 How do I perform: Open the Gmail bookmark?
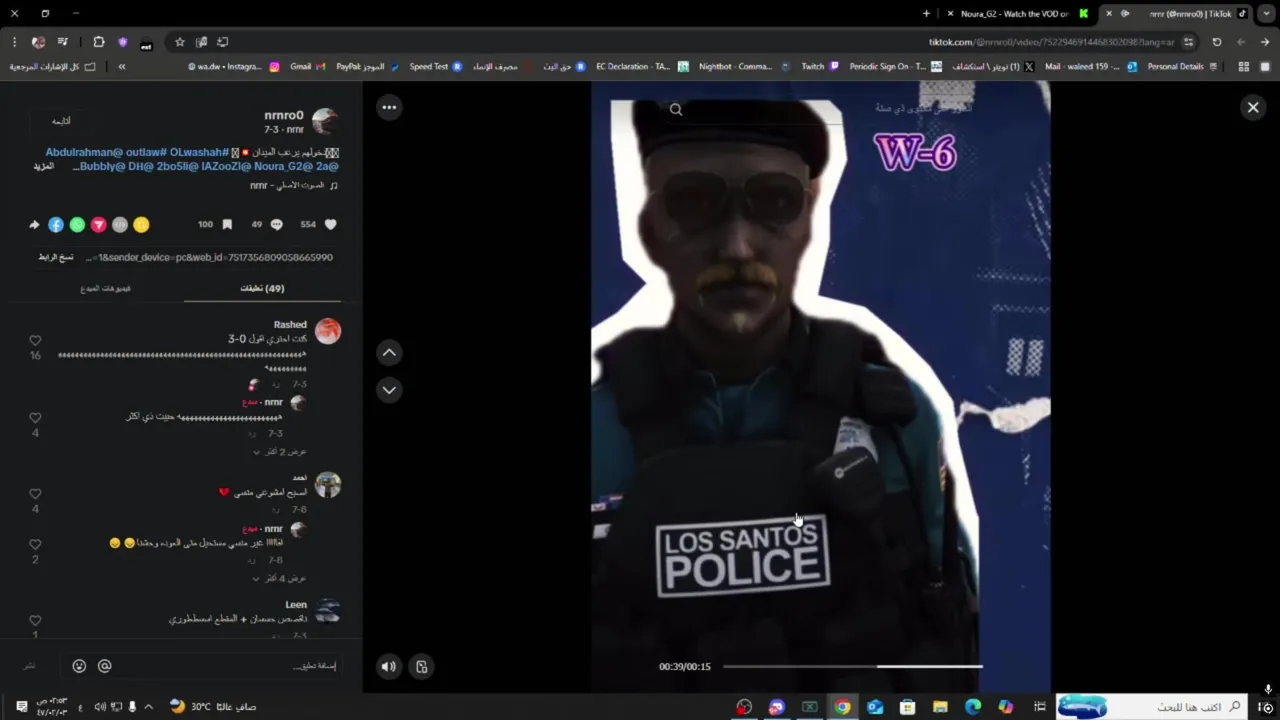click(x=307, y=66)
